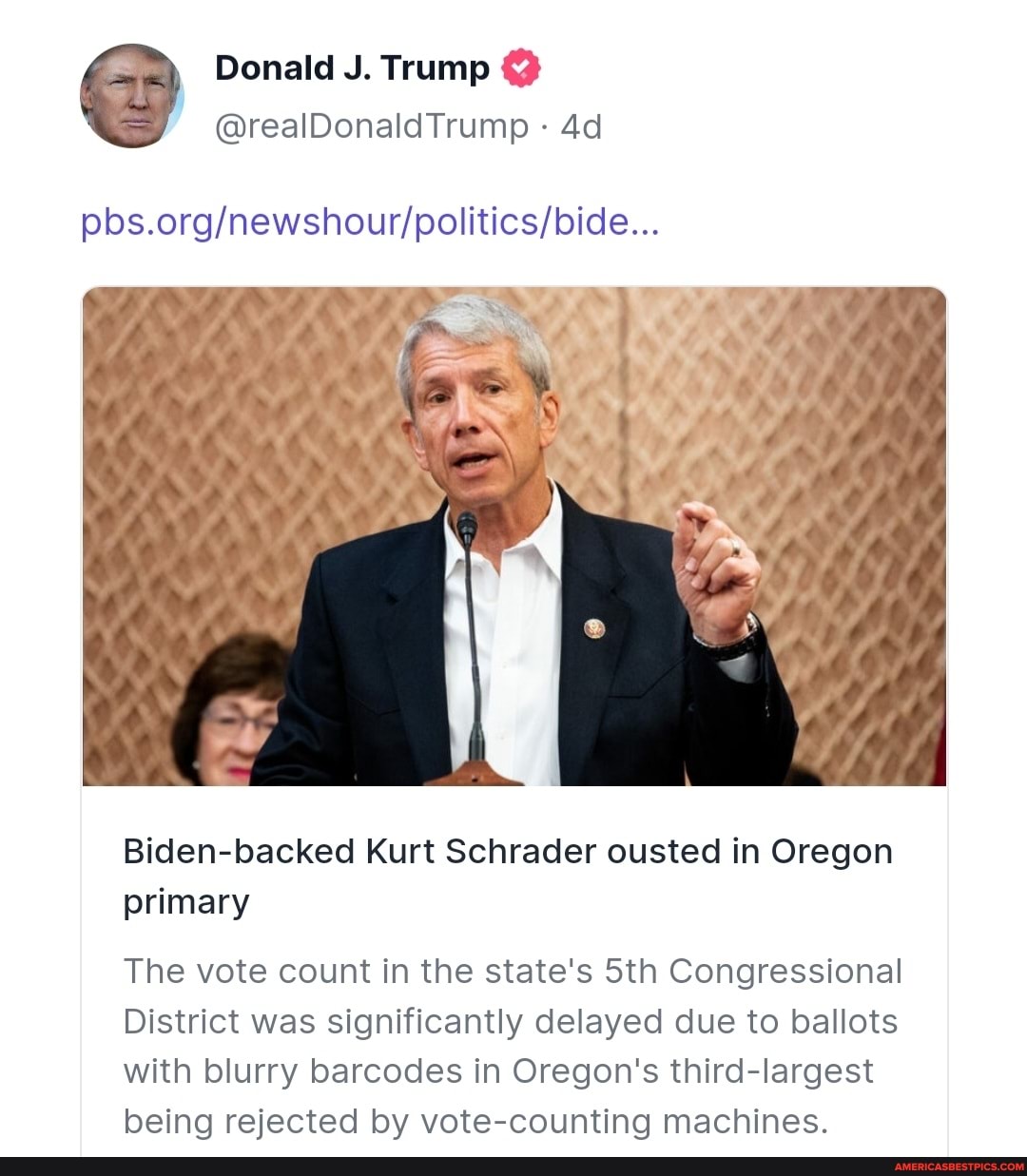Viewport: 1027px width, 1176px height.
Task: Click the round lapel pin on jacket
Action: coord(594,628)
